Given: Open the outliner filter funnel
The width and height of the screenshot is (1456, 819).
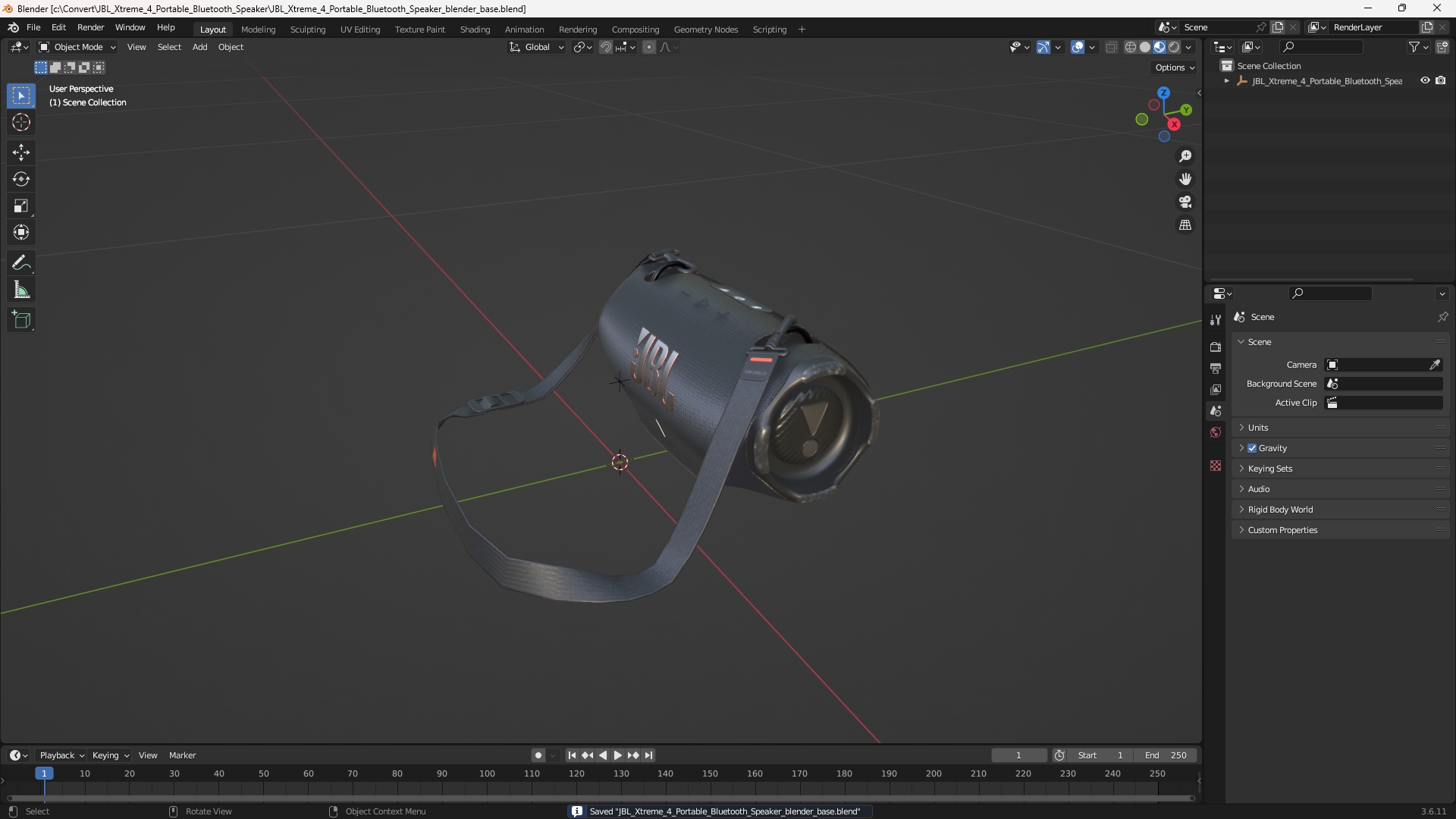Looking at the screenshot, I should pos(1414,47).
